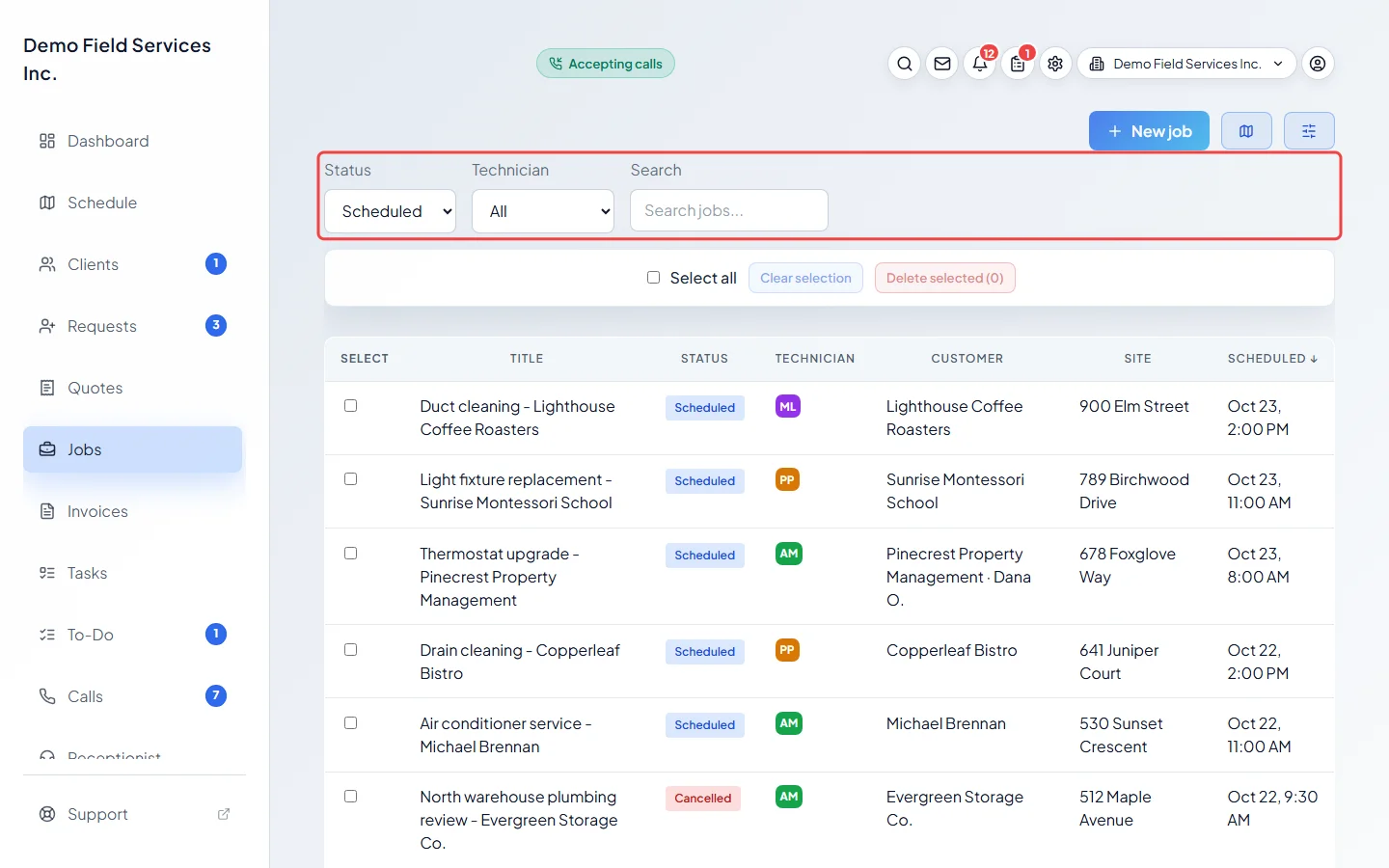The image size is (1389, 868).
Task: Toggle the filter sliders button
Action: (x=1309, y=131)
